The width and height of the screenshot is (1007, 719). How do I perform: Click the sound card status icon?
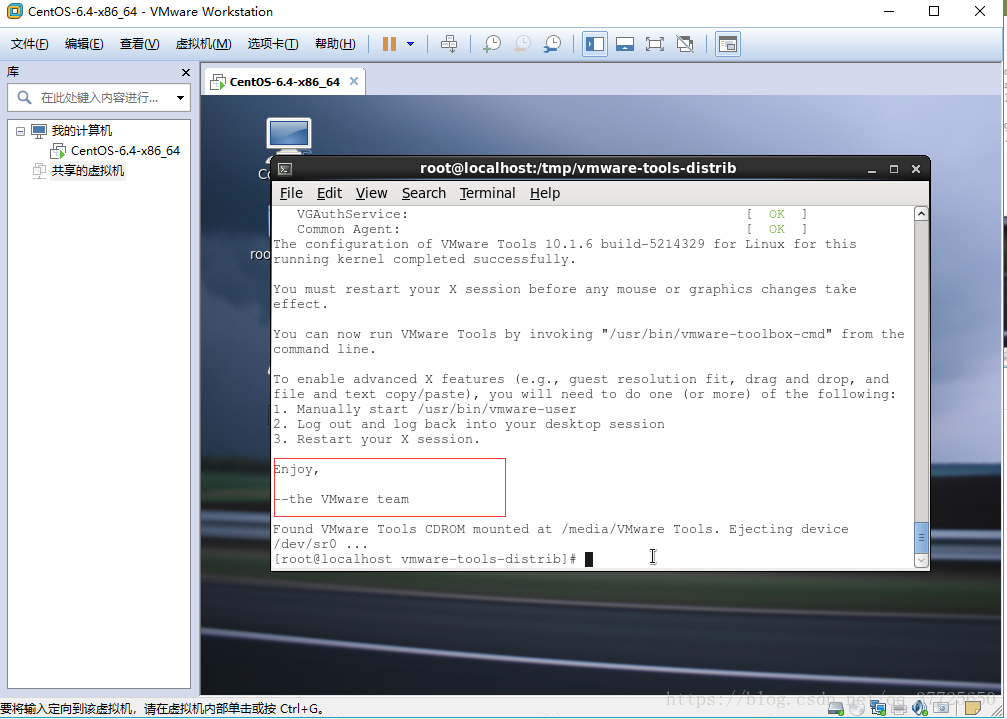pyautogui.click(x=920, y=708)
